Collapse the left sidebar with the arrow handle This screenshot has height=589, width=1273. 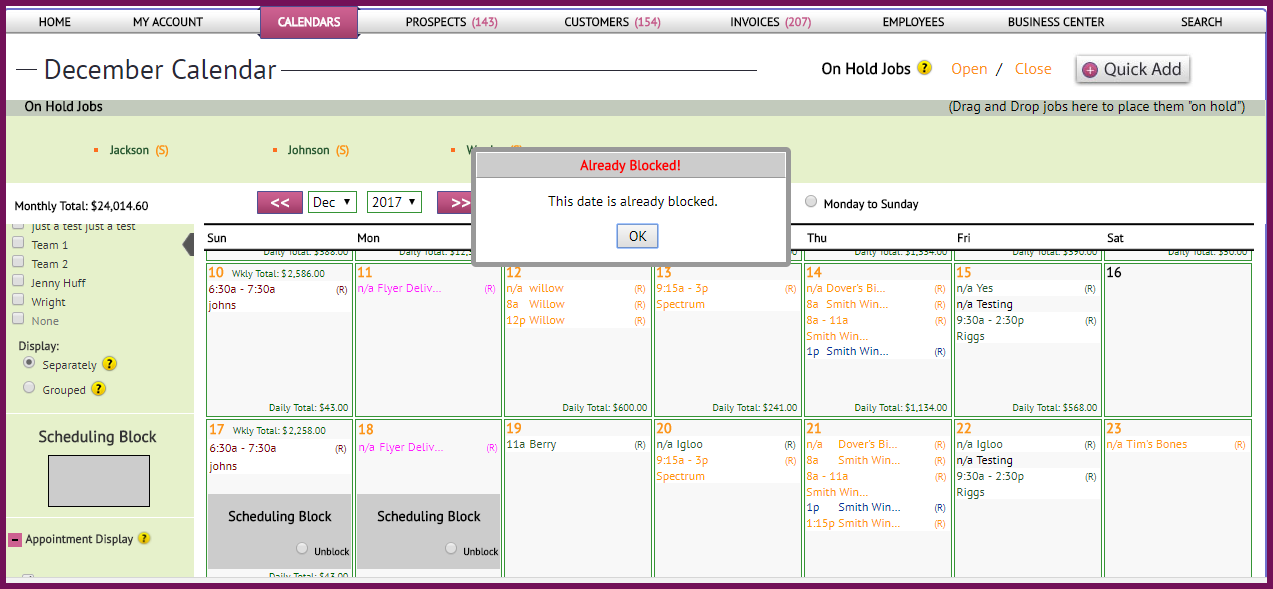188,245
